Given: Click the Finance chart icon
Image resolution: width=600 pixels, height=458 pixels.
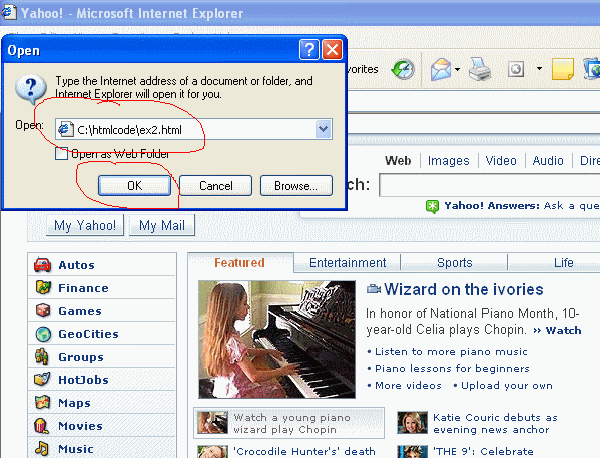Looking at the screenshot, I should tap(43, 287).
